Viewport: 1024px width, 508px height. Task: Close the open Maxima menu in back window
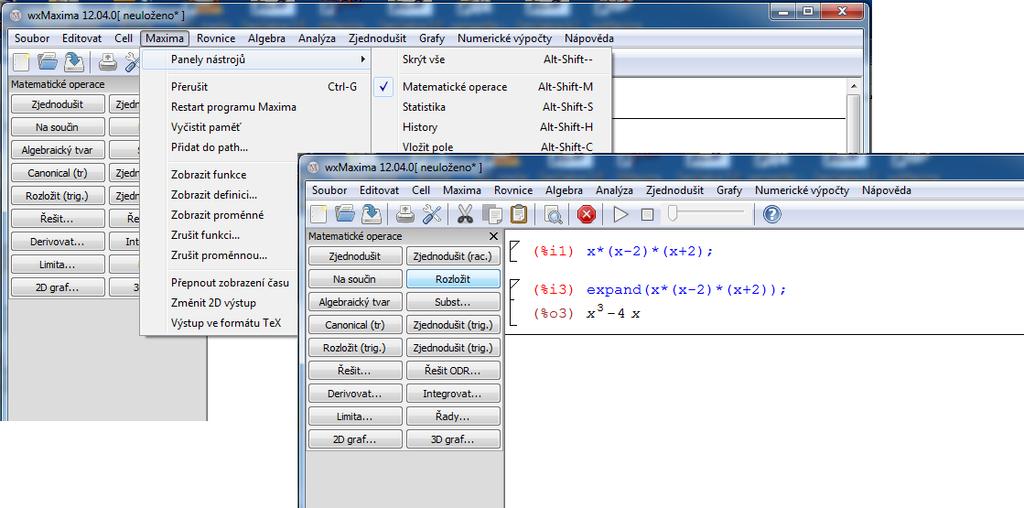click(x=165, y=39)
